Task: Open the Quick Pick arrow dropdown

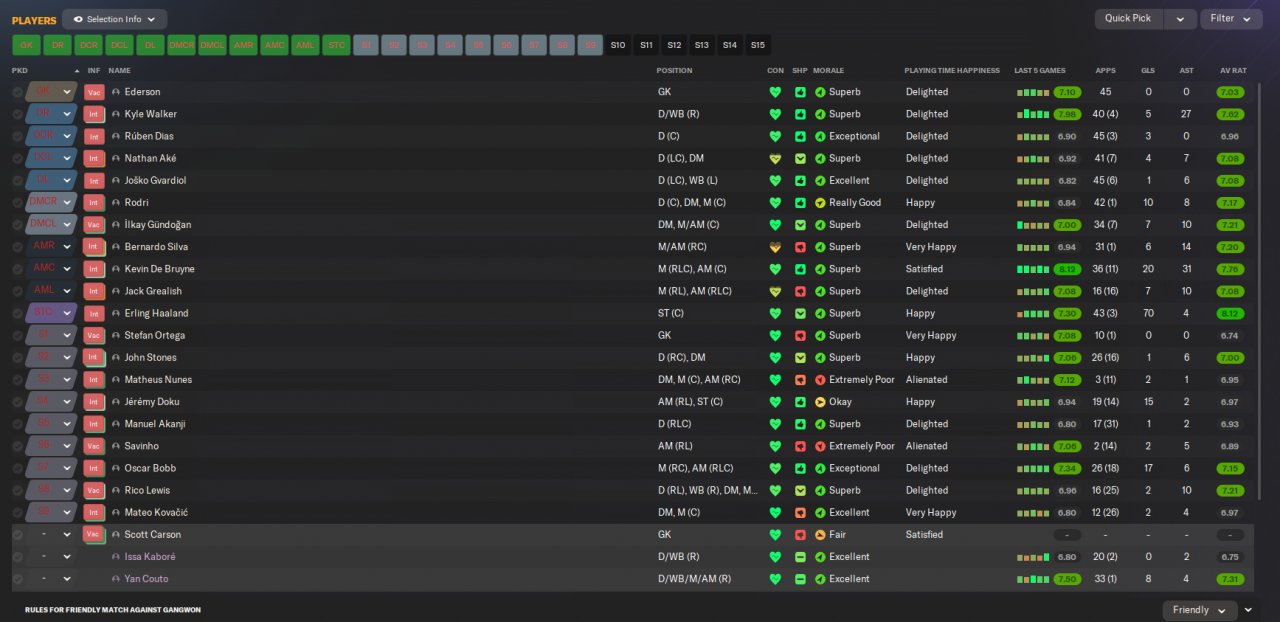Action: point(1181,19)
